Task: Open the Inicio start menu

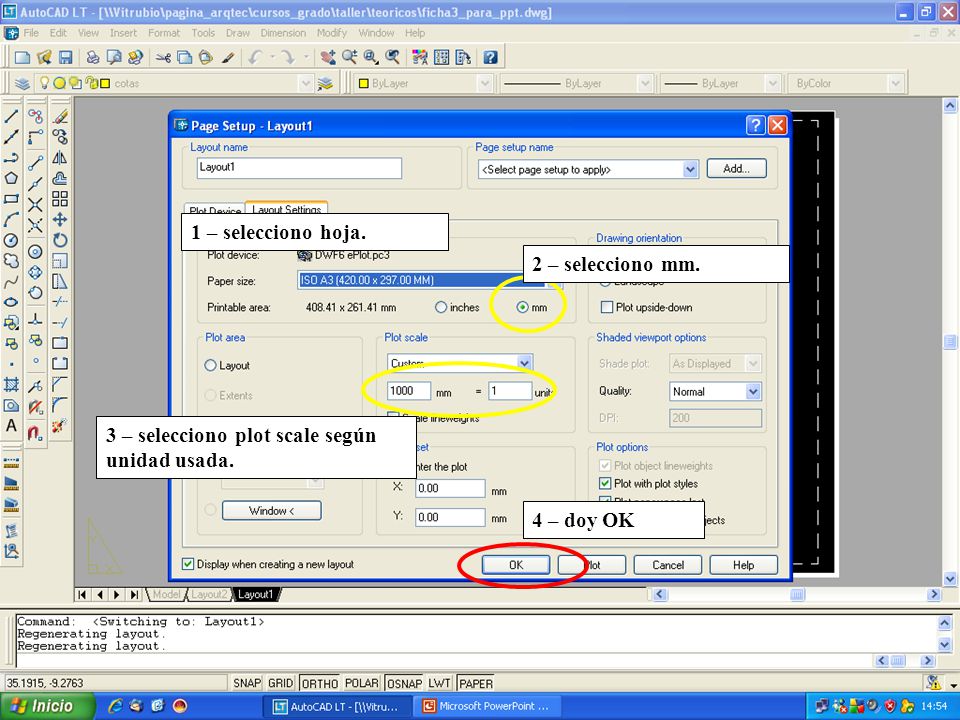Action: point(47,707)
